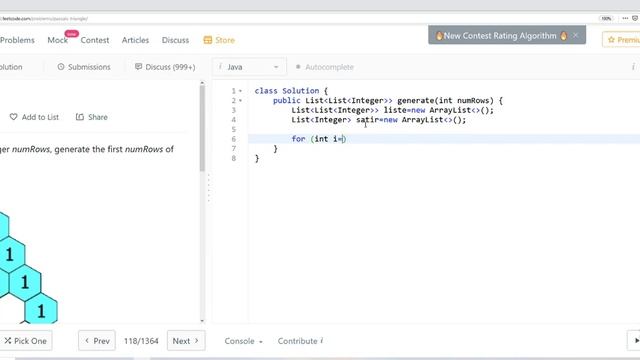Click 'generate(int numRows)' in the code
The width and height of the screenshot is (640, 360).
click(x=445, y=100)
